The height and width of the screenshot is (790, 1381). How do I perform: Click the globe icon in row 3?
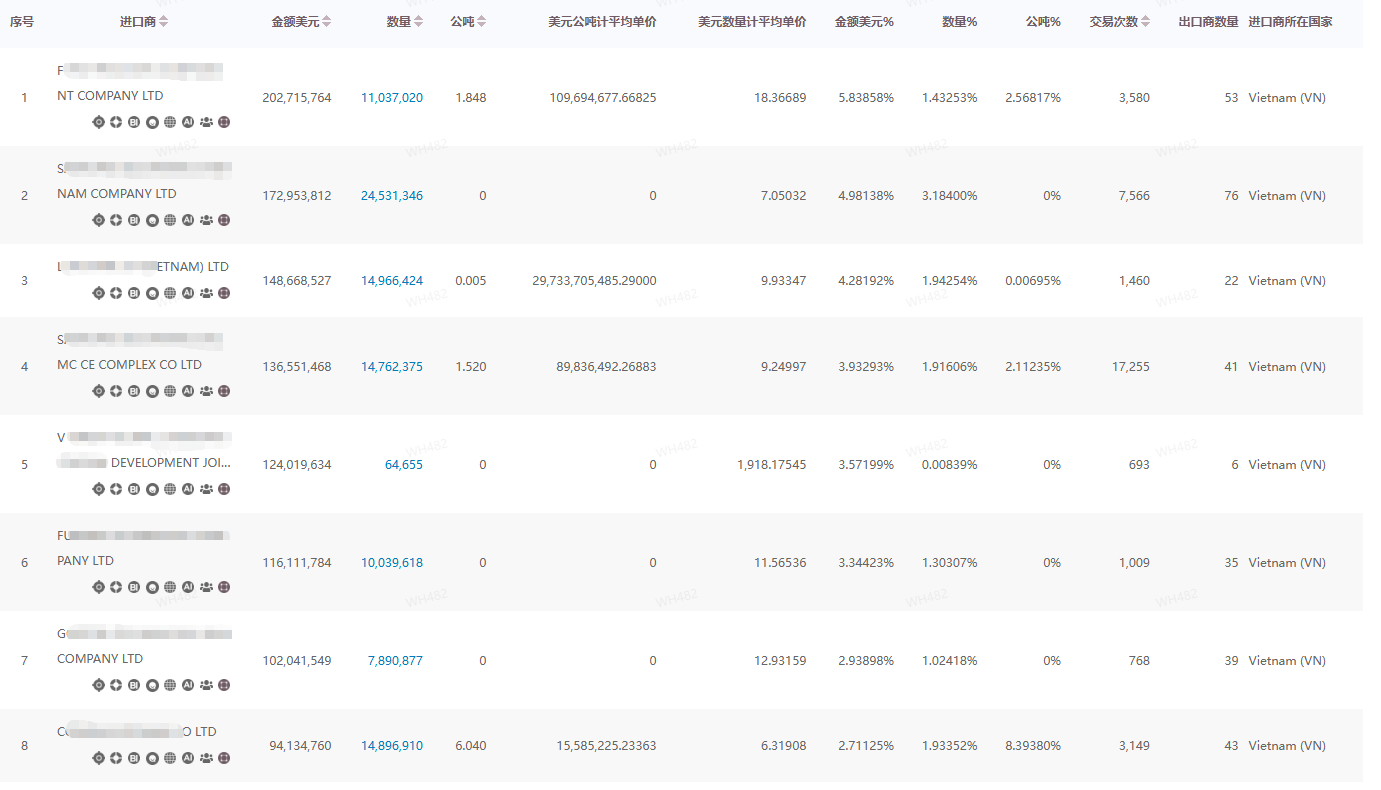click(x=170, y=293)
